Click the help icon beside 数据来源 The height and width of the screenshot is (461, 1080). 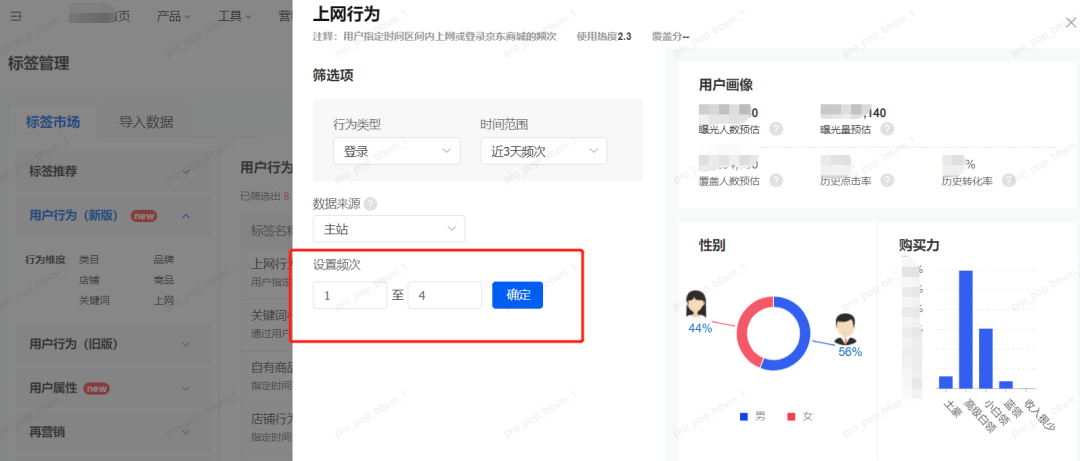coord(371,204)
